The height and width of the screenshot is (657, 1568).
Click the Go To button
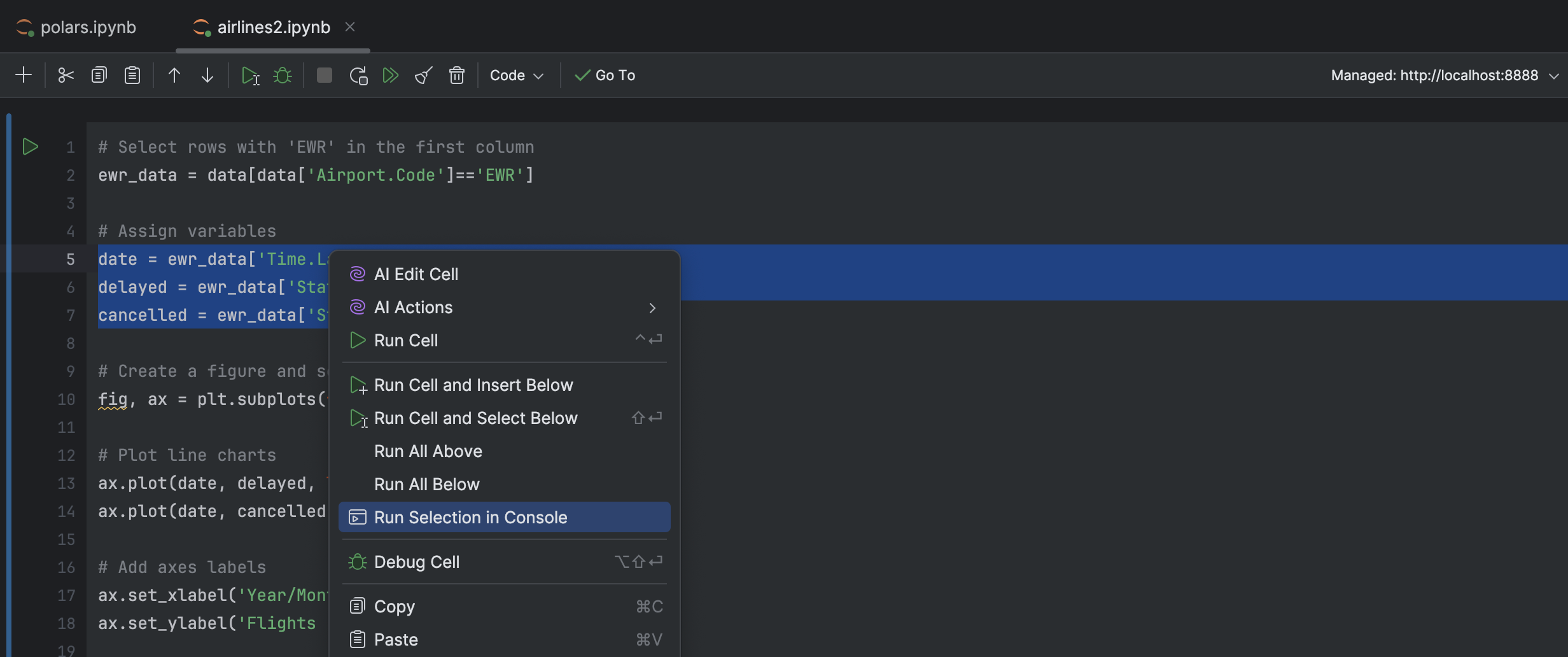point(605,75)
